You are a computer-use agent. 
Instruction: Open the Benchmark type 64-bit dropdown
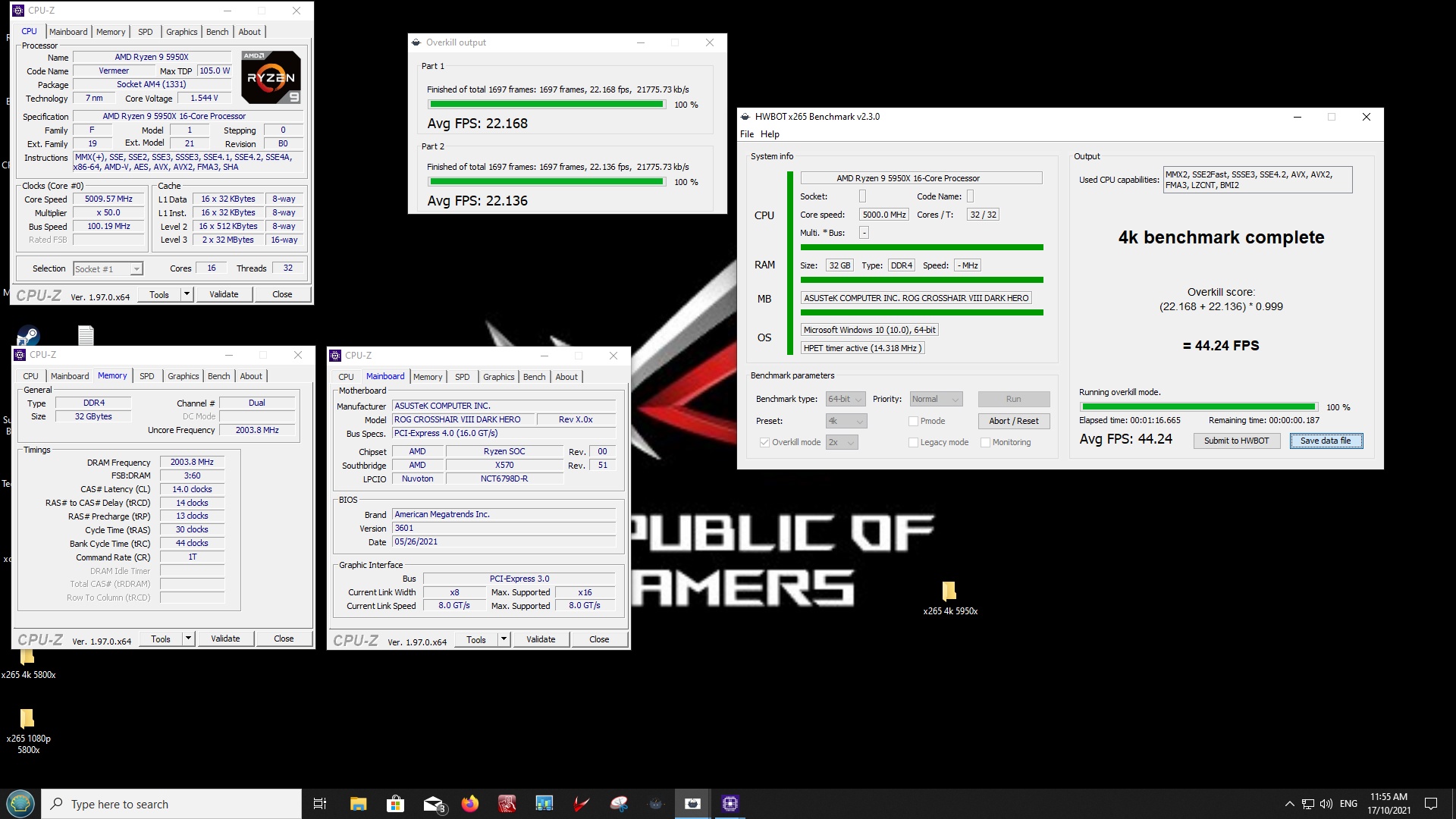pyautogui.click(x=846, y=399)
